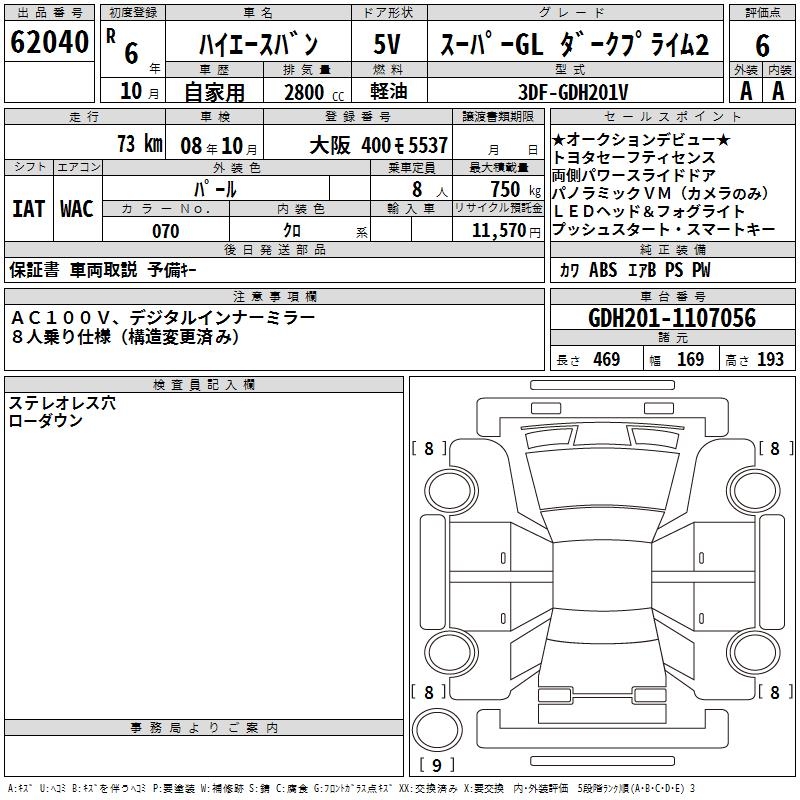Select fuel type 軽油
The height and width of the screenshot is (800, 800).
[x=389, y=91]
